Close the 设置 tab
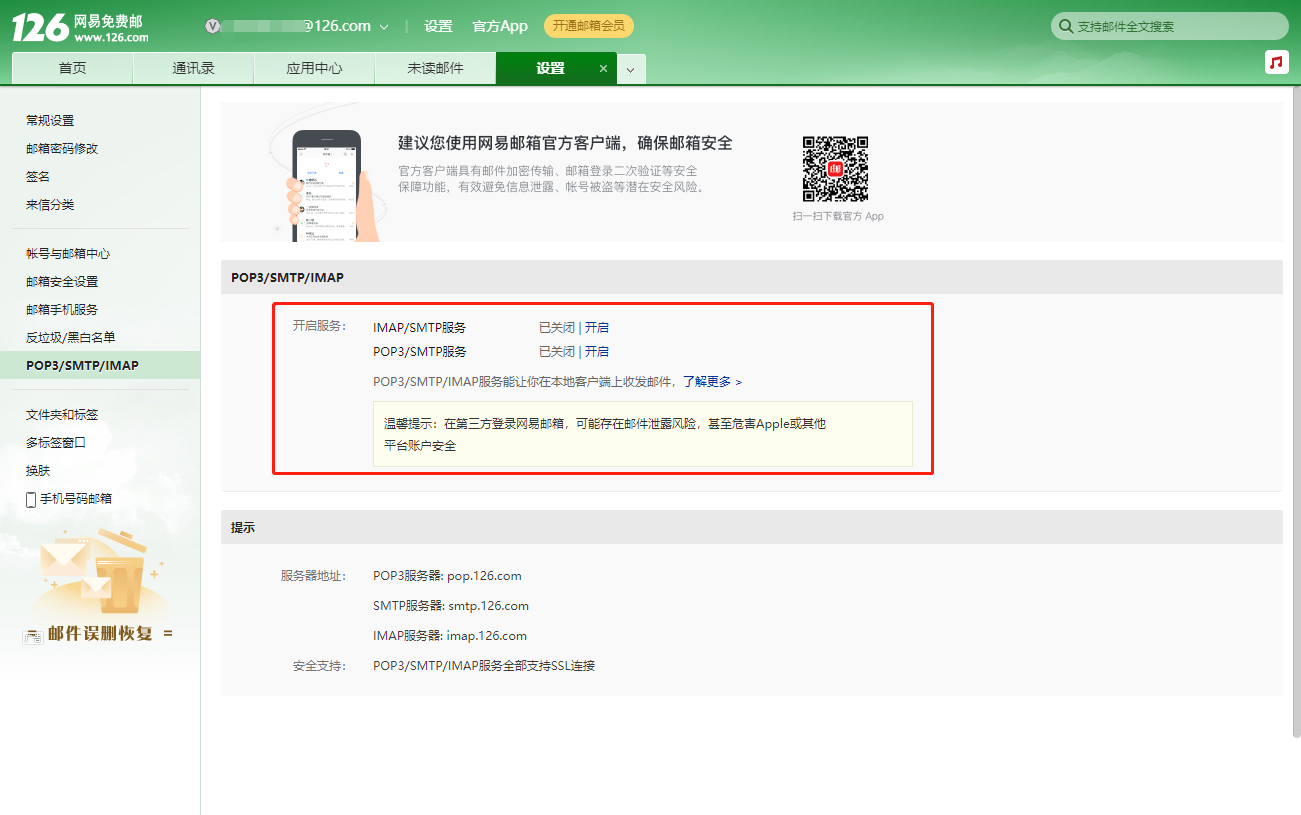The image size is (1301, 815). (x=603, y=68)
